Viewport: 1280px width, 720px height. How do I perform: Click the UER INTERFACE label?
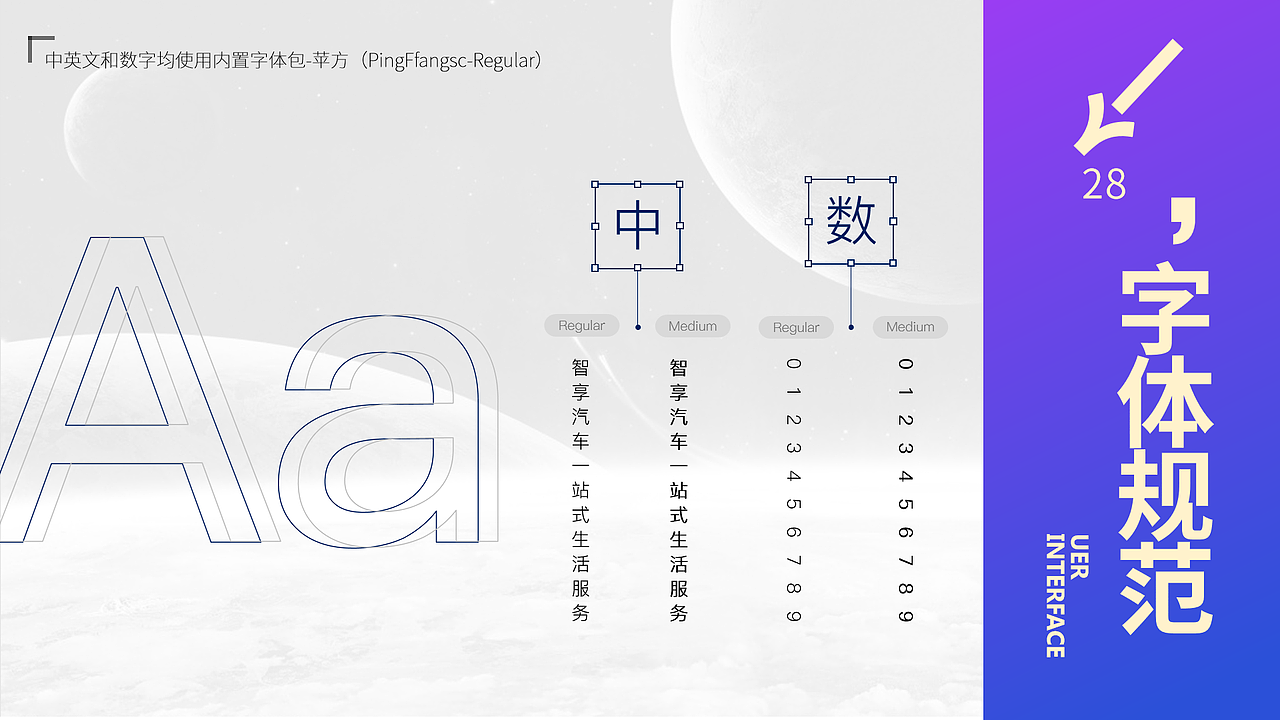(1064, 595)
